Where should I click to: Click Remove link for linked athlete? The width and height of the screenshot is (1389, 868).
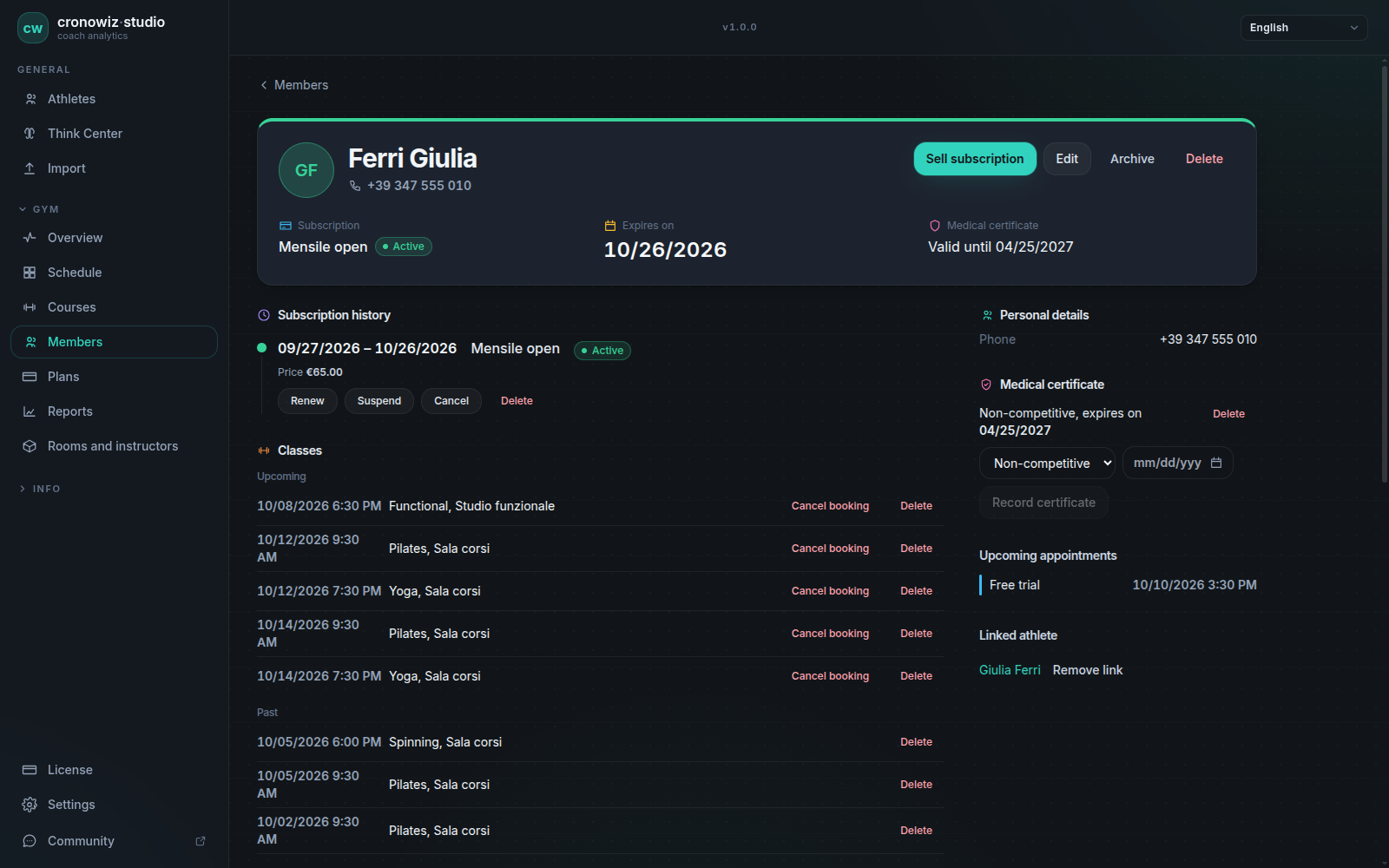pos(1088,670)
